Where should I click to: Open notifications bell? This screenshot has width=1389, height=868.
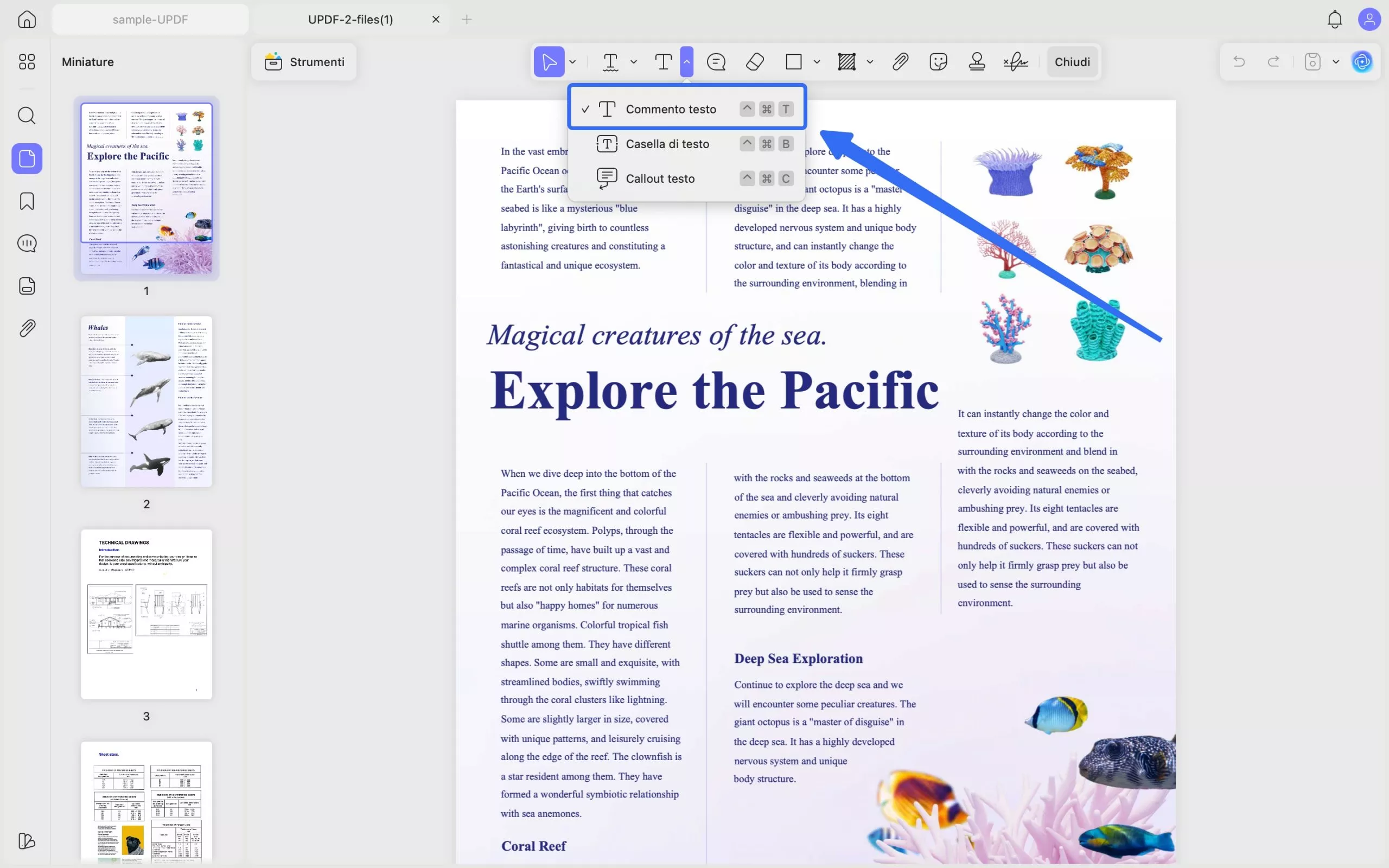1335,20
